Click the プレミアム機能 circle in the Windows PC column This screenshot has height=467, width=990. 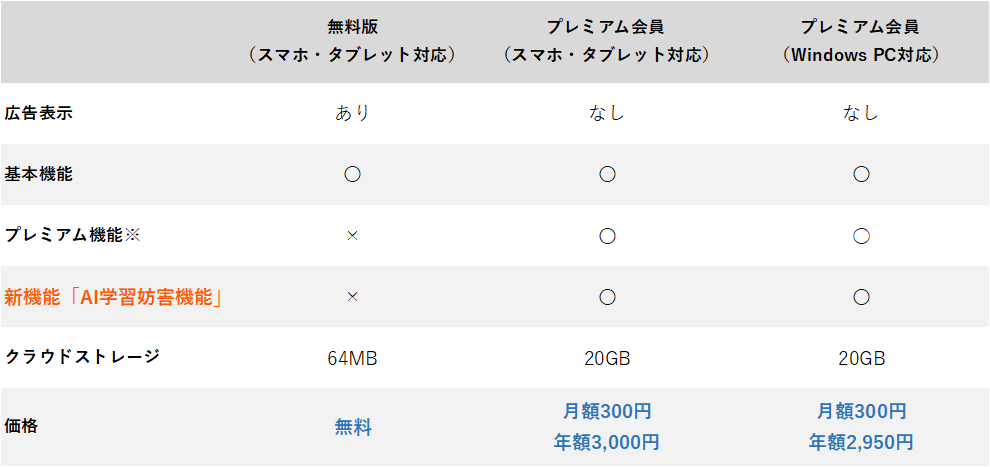[861, 236]
